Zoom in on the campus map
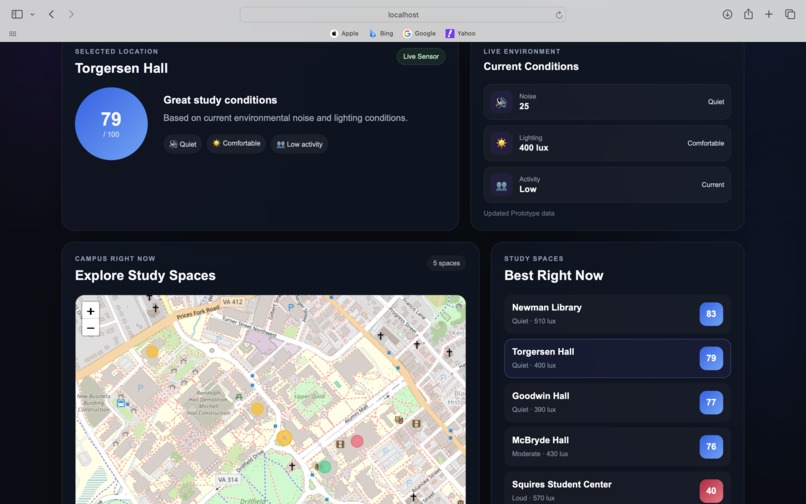Screen dimensions: 806x504 [90, 311]
